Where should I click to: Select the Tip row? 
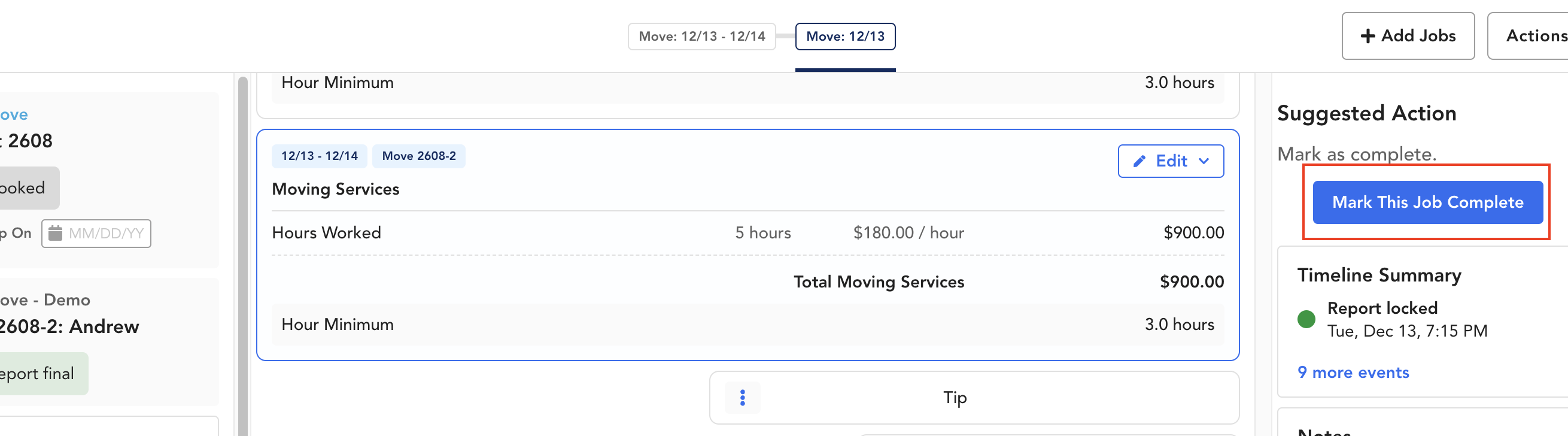tap(974, 398)
